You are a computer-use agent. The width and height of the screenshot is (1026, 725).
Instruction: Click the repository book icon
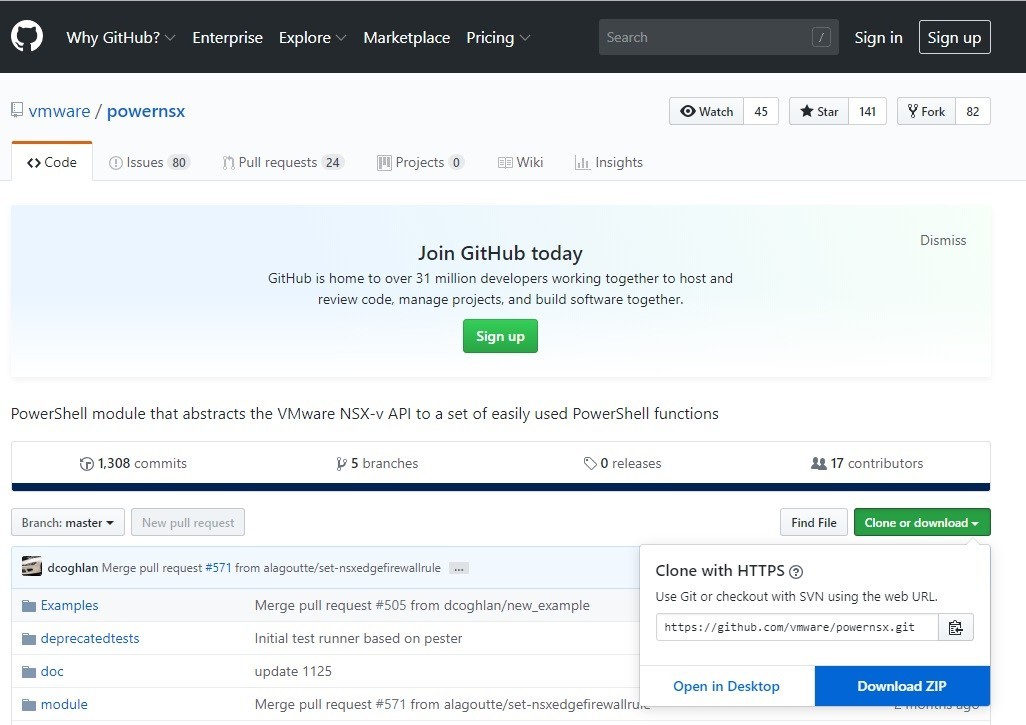click(x=17, y=110)
